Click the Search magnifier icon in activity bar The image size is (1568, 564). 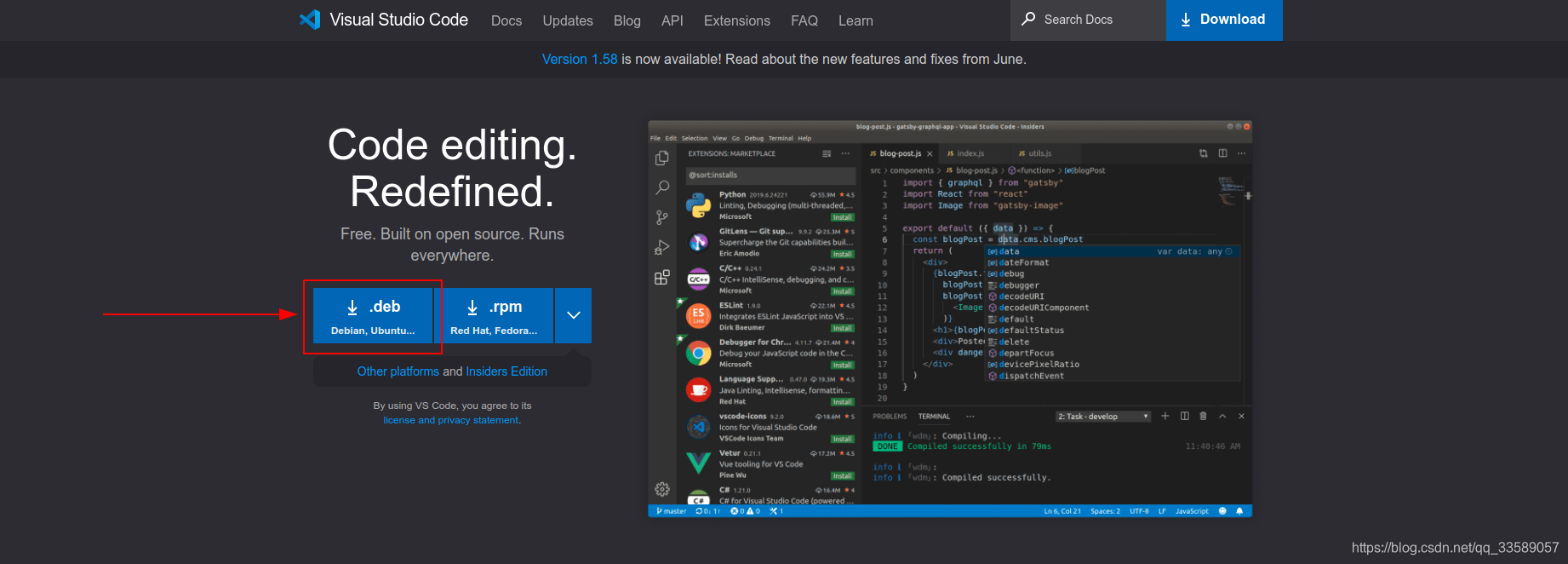(x=662, y=187)
